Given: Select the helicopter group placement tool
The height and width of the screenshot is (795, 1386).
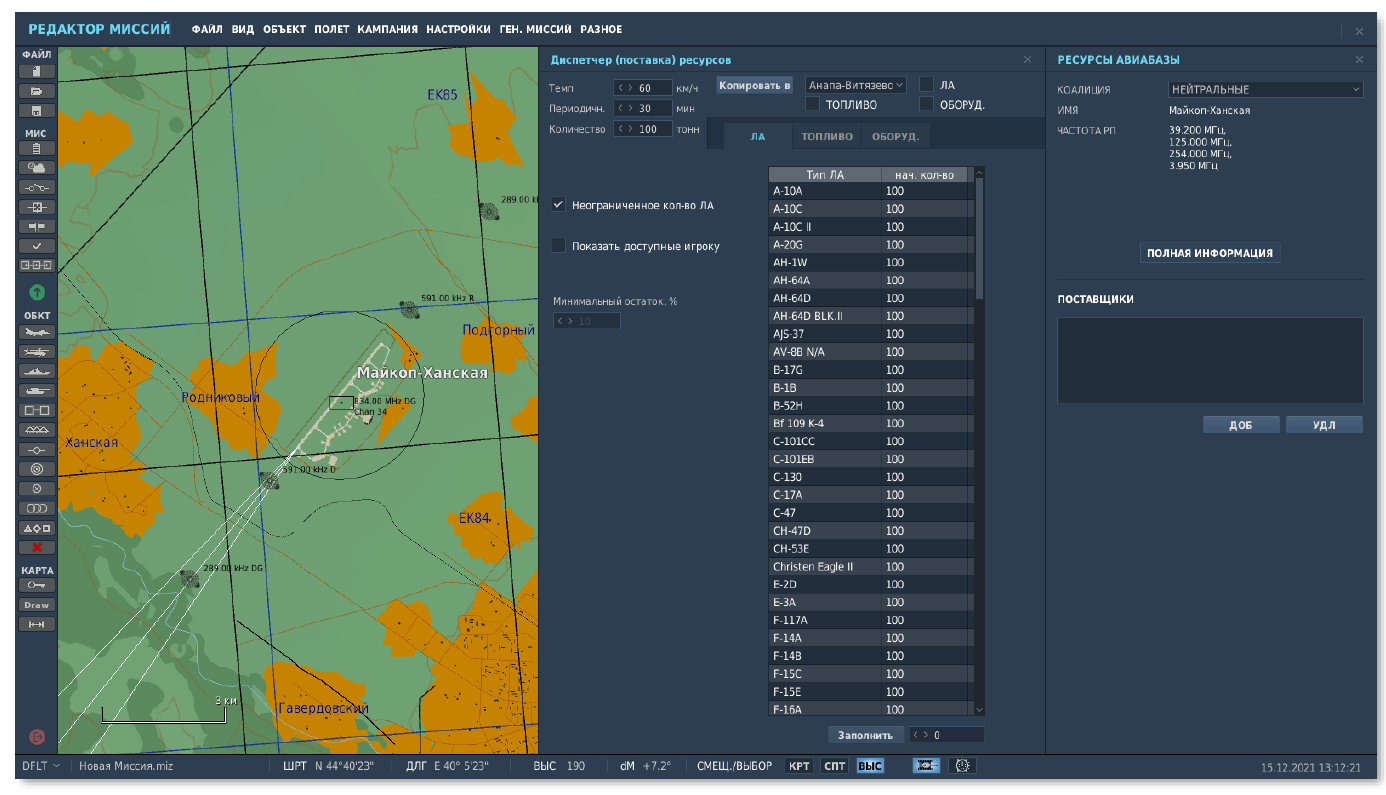Looking at the screenshot, I should pyautogui.click(x=37, y=352).
